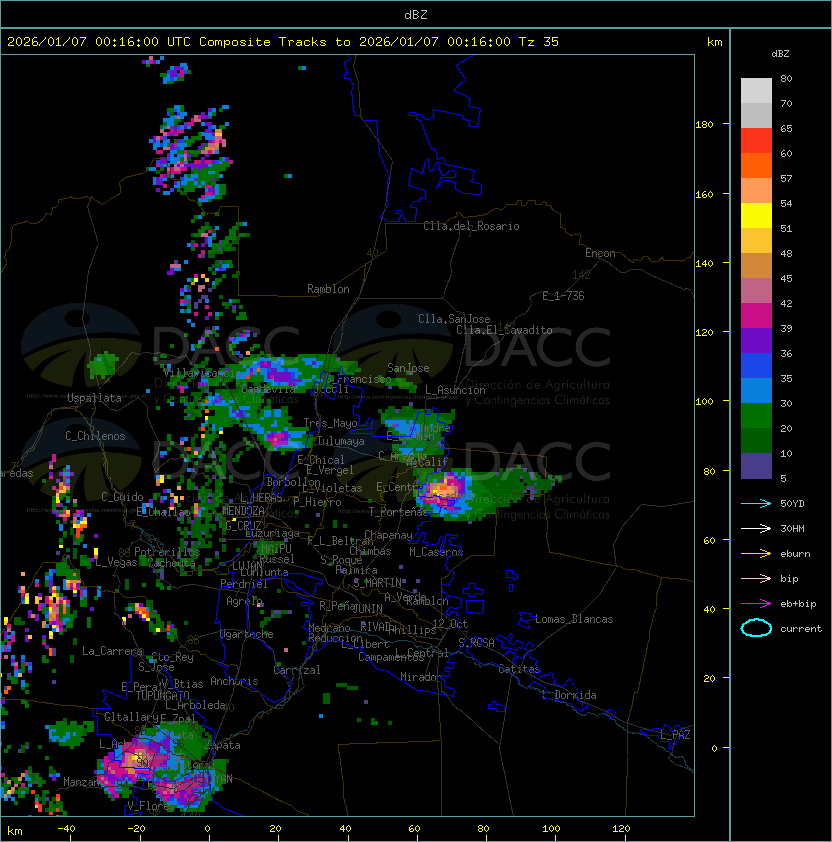832x842 pixels.
Task: Click the 'eburn' legend label
Action: click(795, 554)
